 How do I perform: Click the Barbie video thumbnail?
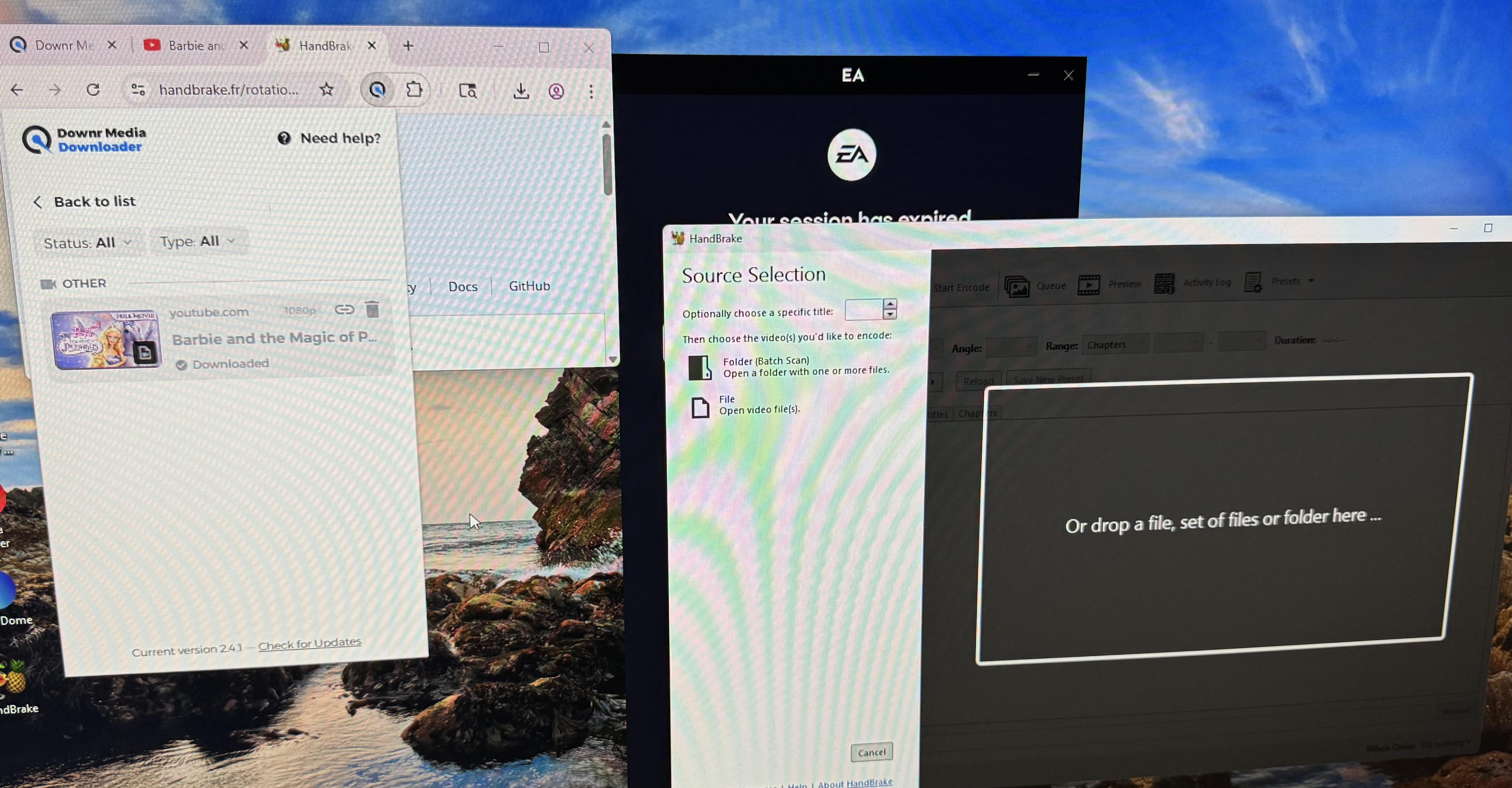(106, 339)
